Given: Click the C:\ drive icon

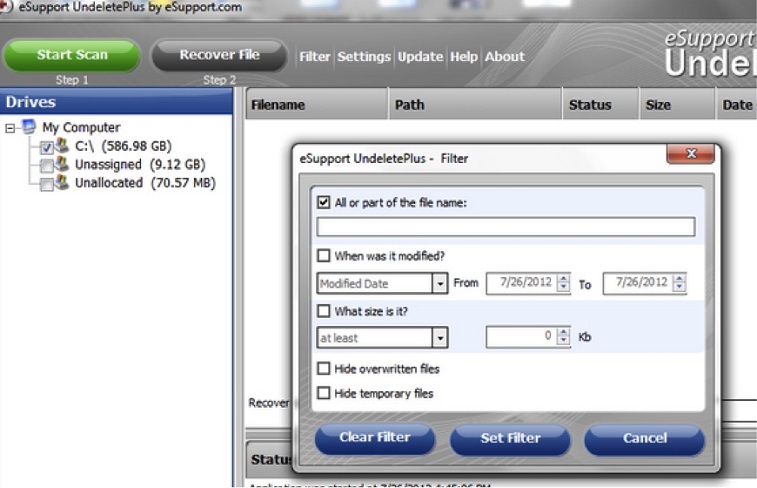Looking at the screenshot, I should click(x=61, y=145).
